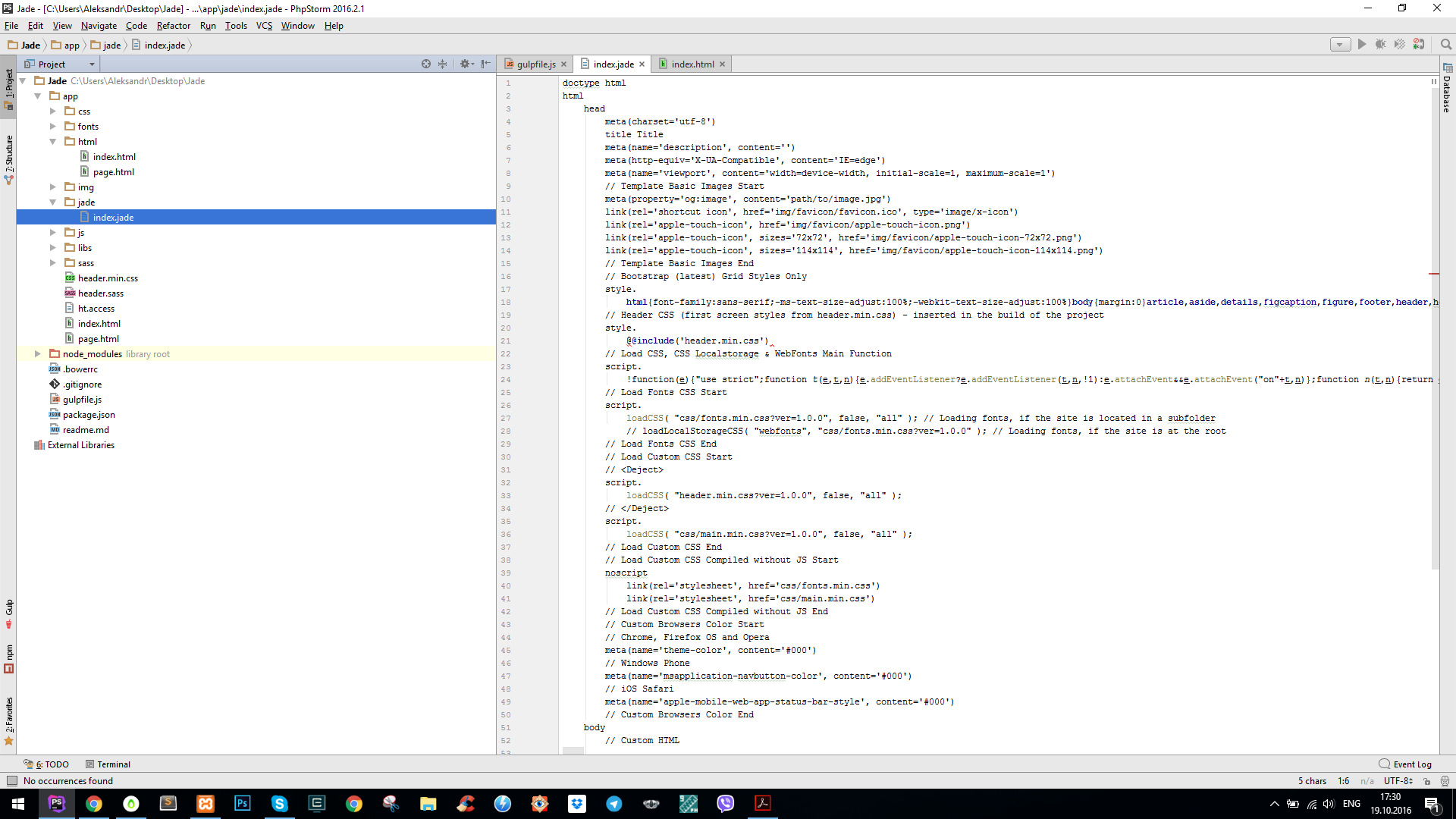Expand the libs folder
The width and height of the screenshot is (1456, 819).
pos(53,248)
